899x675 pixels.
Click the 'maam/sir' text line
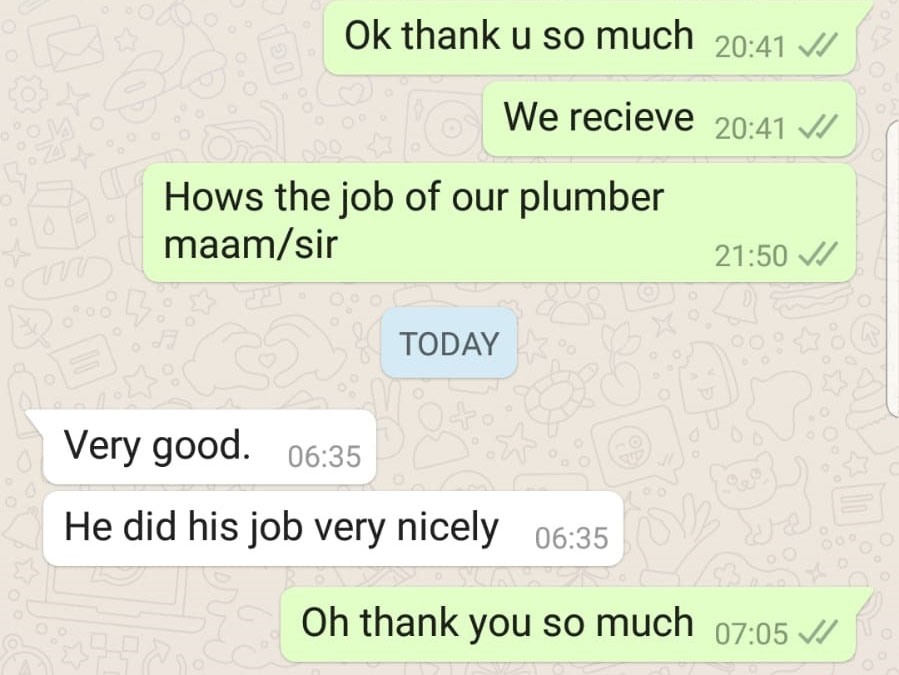pos(251,245)
